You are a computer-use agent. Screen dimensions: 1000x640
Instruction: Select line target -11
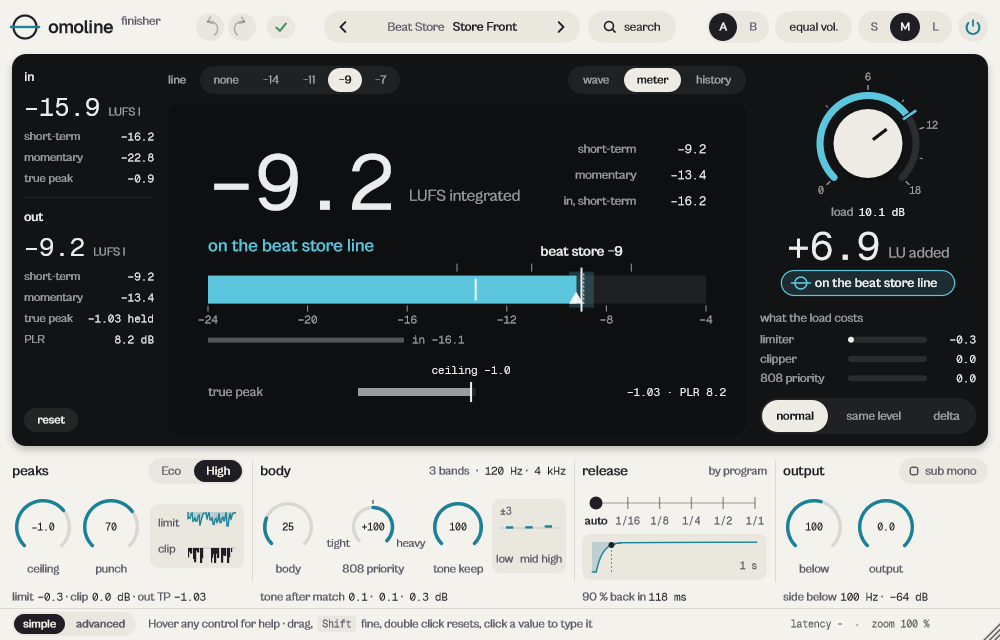(x=309, y=80)
